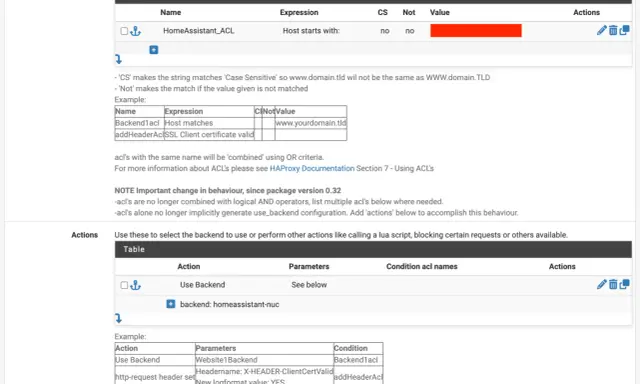Screen dimensions: 640x384
Task: Click the 'Use Backend' action text
Action: 202,285
